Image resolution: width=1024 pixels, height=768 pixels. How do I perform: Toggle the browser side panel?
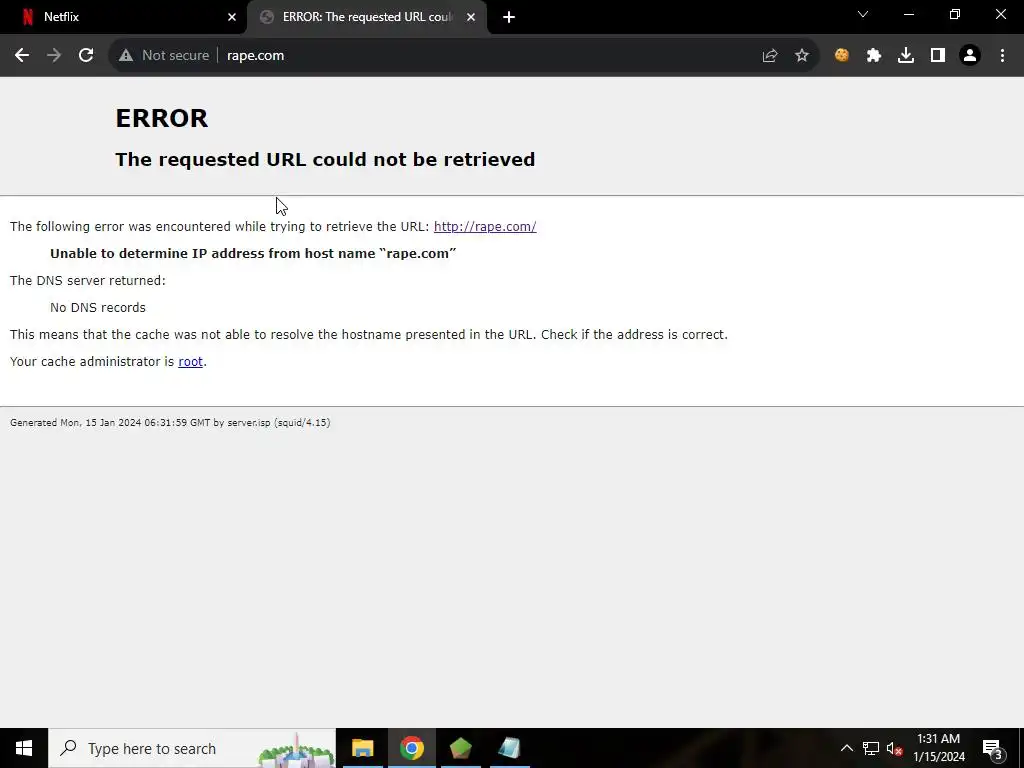coord(938,56)
